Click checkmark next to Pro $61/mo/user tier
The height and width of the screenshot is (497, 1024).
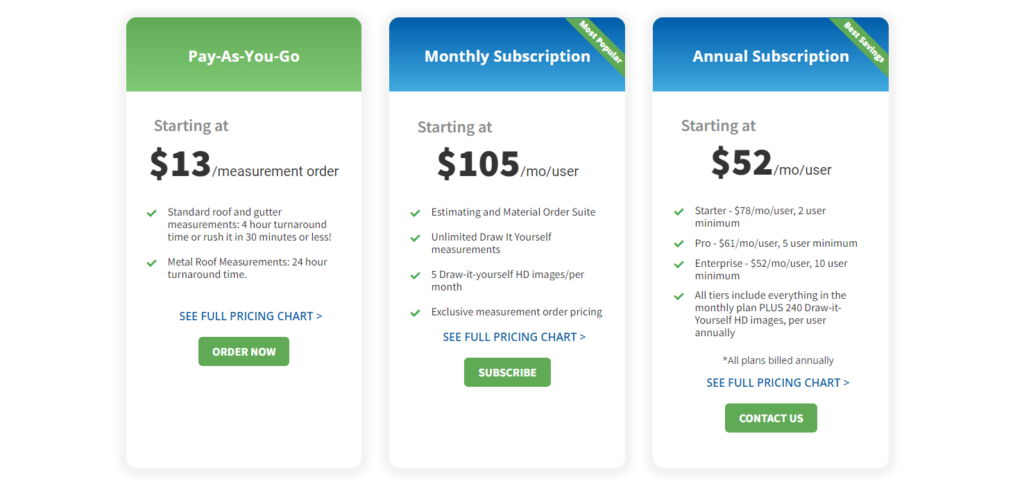coord(679,244)
